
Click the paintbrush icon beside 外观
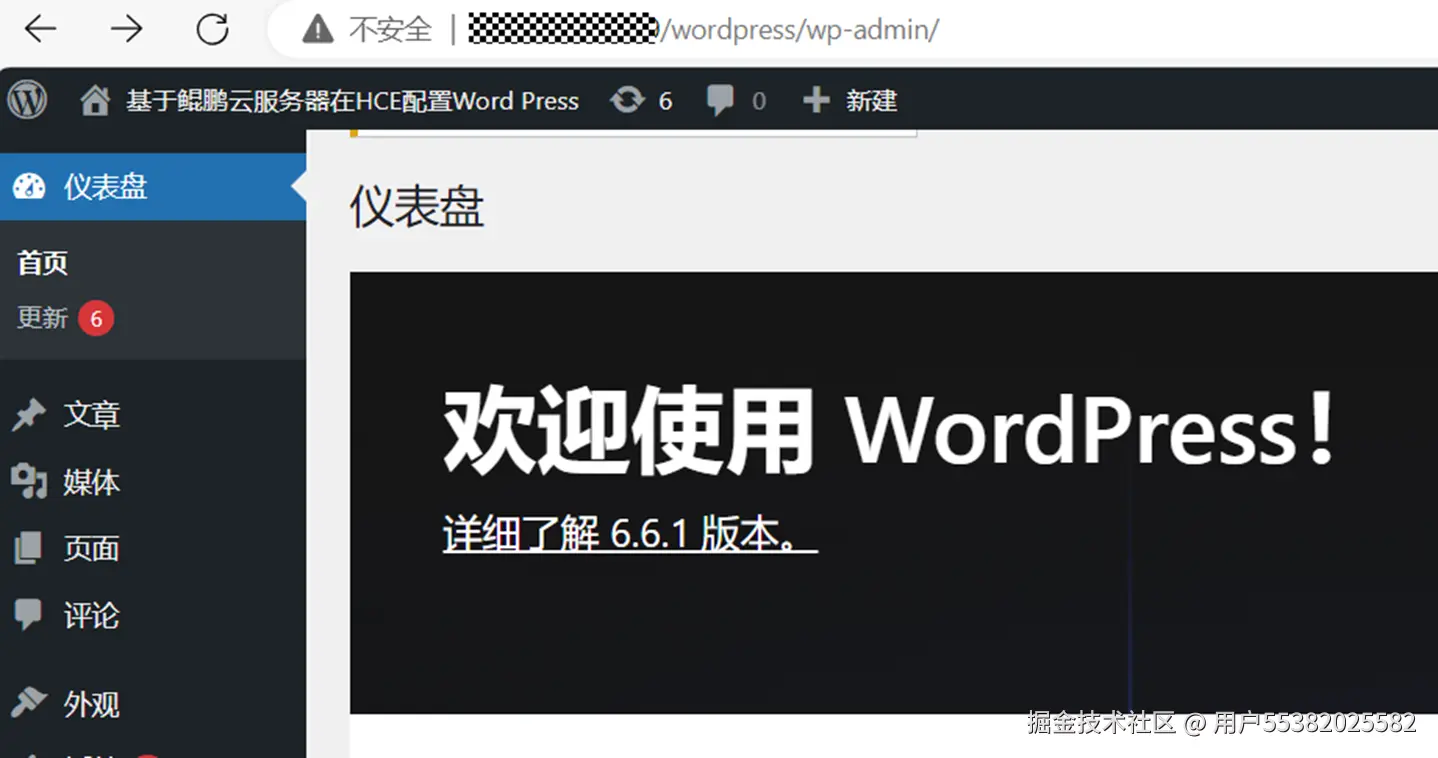coord(29,703)
